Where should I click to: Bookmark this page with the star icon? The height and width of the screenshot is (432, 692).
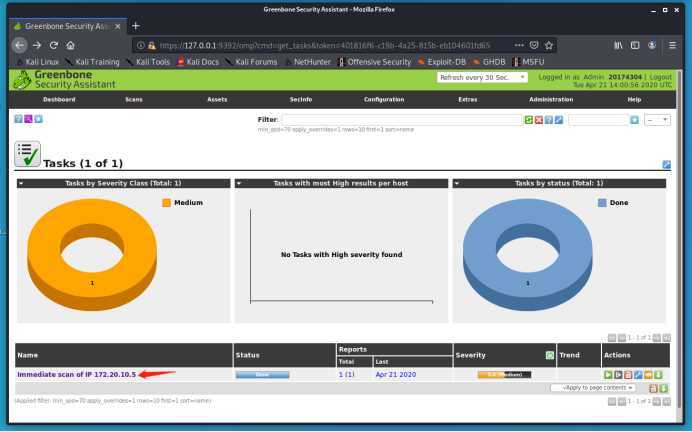click(x=549, y=45)
